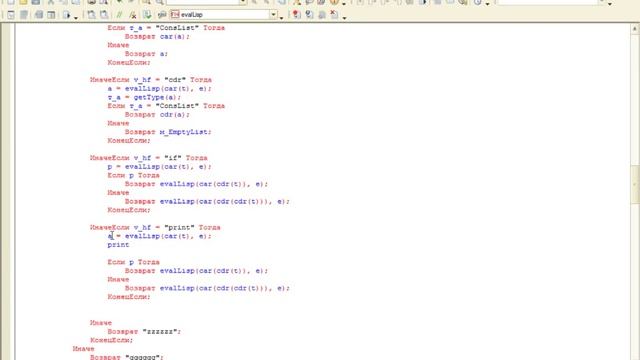Viewport: 640px width, 360px height.
Task: Click the first clipboard-style icon before comment tool
Action: pyautogui.click(x=91, y=15)
